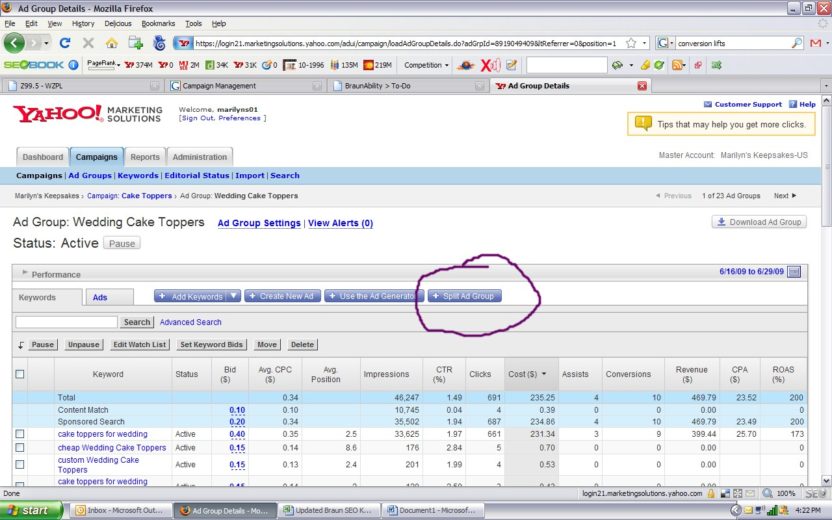Close the Ad Group Details tab
Viewport: 832px width, 520px height.
click(x=642, y=85)
